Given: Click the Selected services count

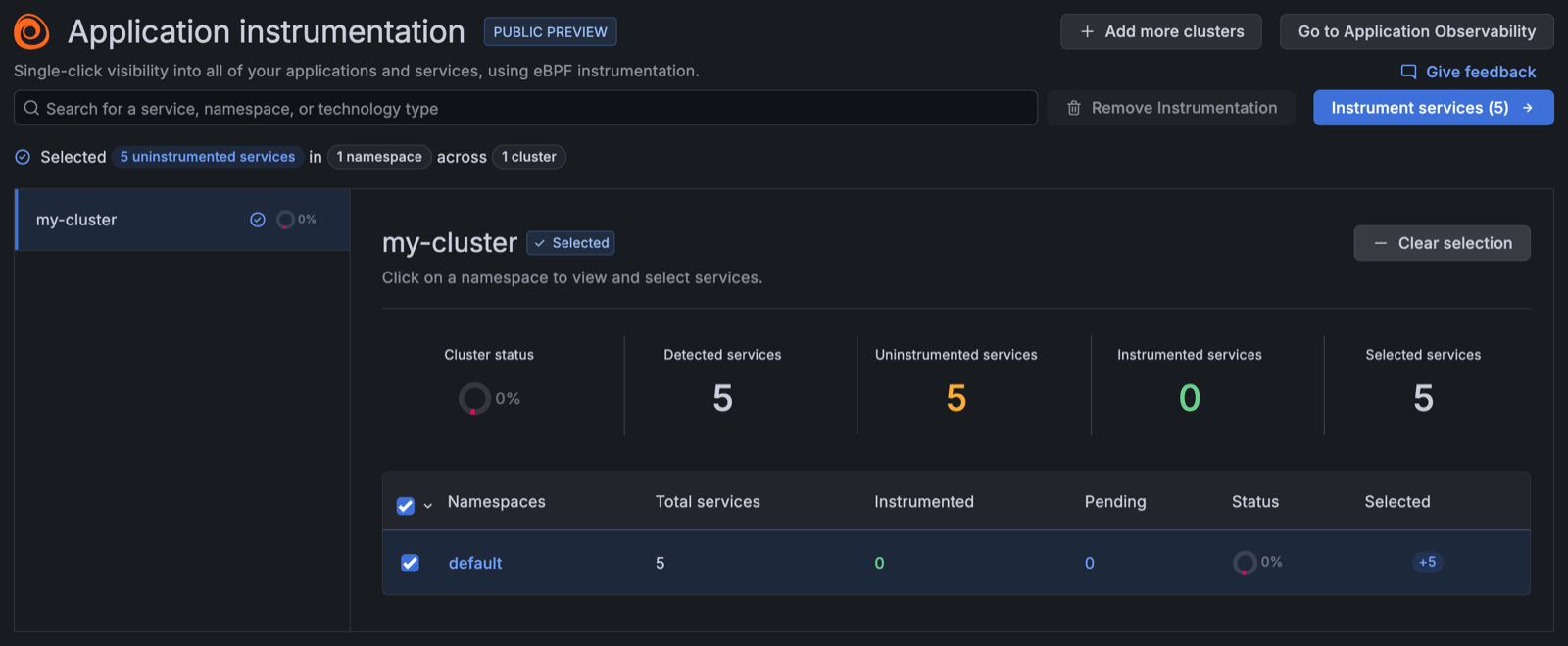Looking at the screenshot, I should point(1424,398).
